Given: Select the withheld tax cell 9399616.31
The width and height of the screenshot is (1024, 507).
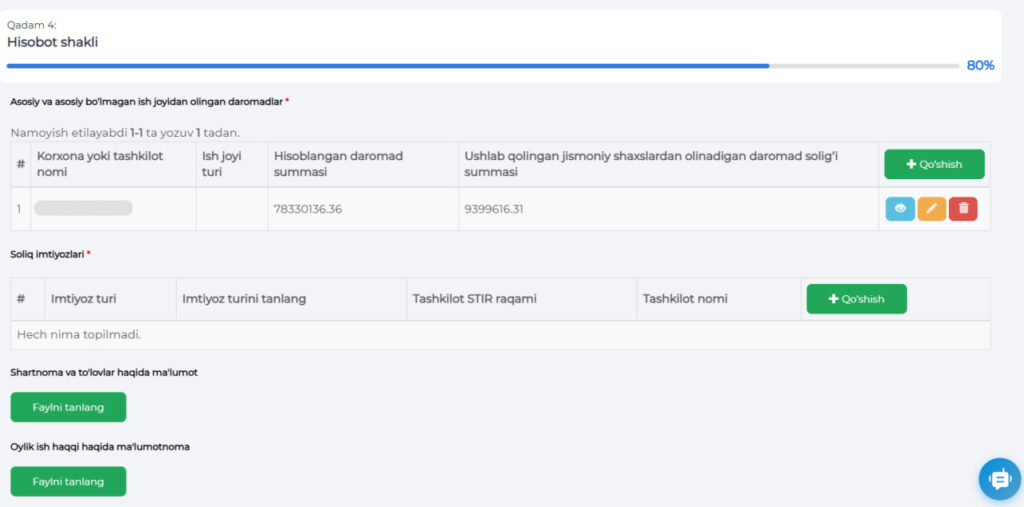Looking at the screenshot, I should pyautogui.click(x=494, y=209).
